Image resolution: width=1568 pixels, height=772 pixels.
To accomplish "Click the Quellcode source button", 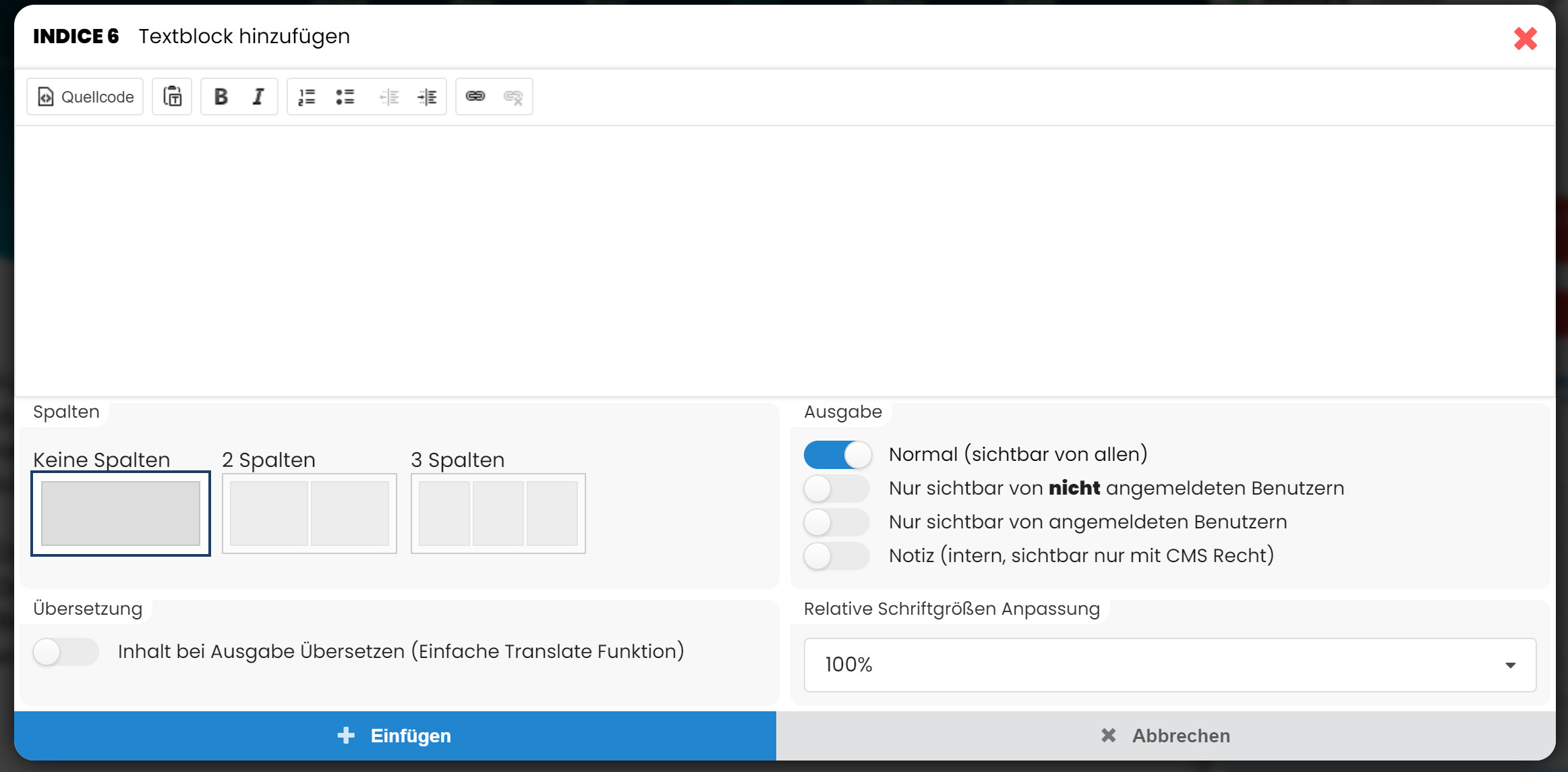I will pyautogui.click(x=85, y=97).
